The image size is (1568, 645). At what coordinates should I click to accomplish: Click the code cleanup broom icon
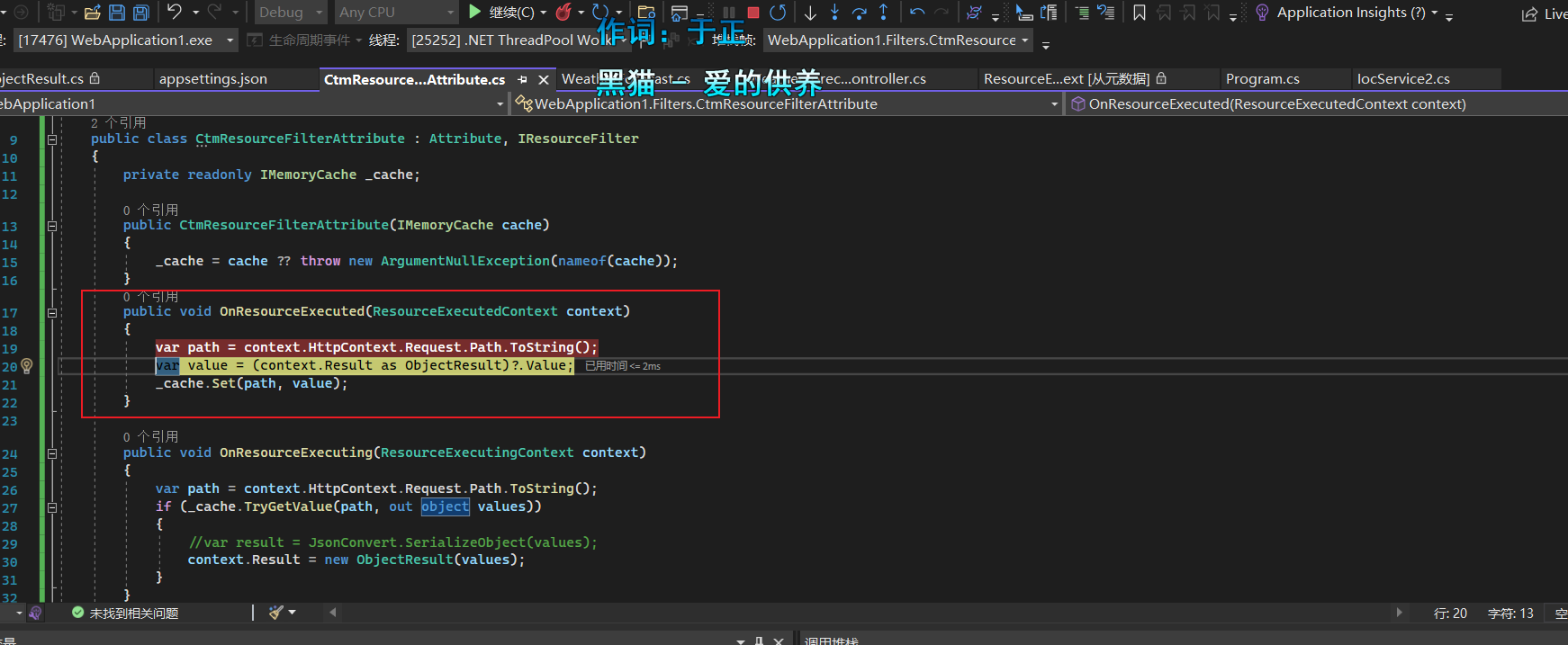276,613
